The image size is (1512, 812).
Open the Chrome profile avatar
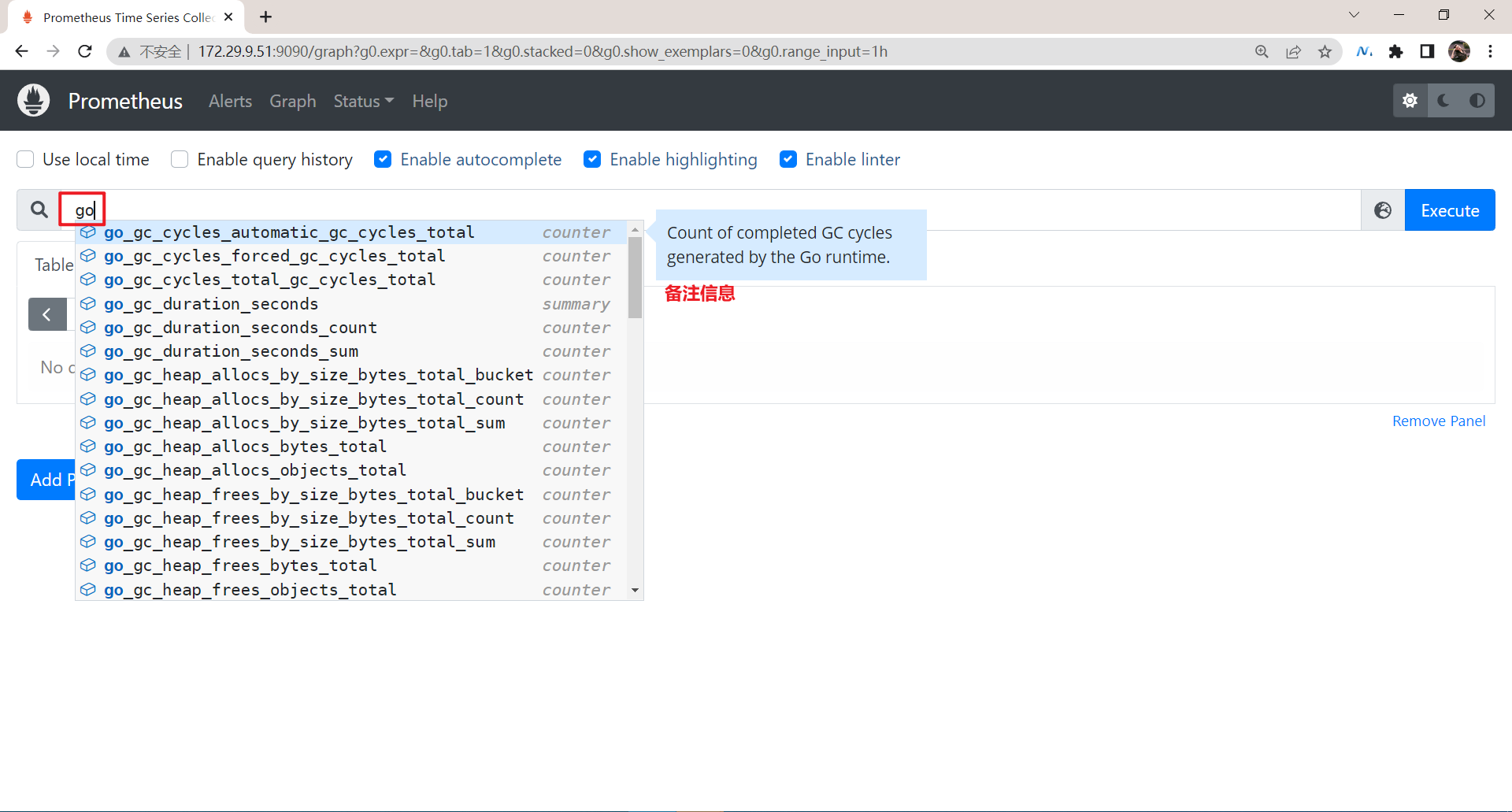[x=1459, y=51]
